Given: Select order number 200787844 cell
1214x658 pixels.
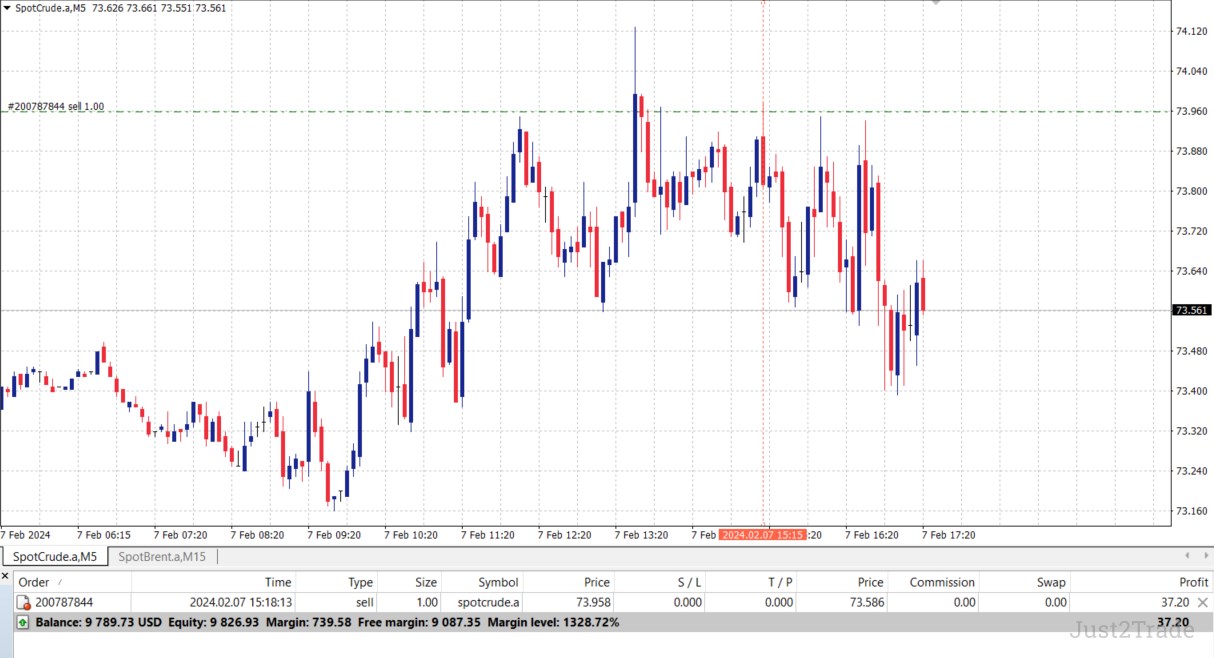Looking at the screenshot, I should coord(64,602).
